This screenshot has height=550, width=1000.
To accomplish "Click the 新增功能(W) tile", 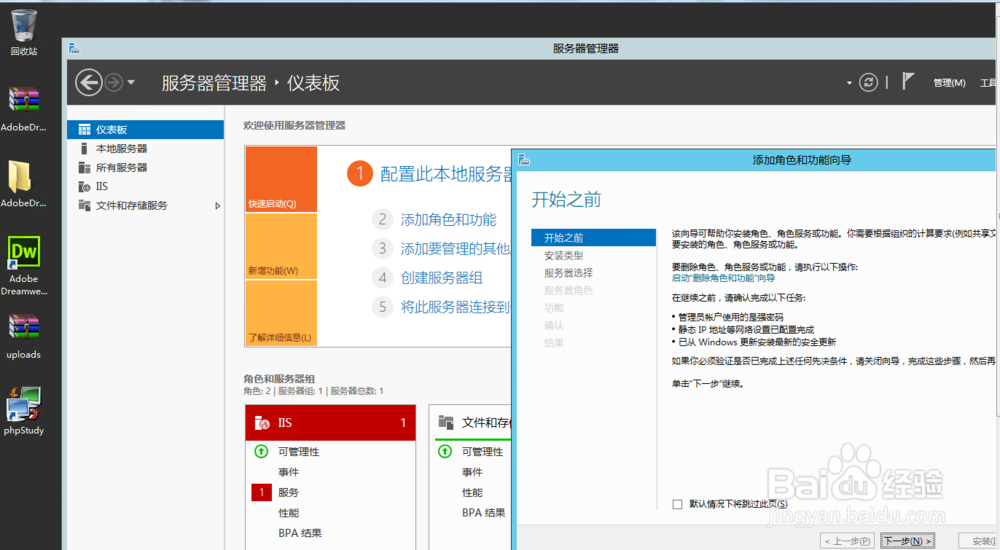I will [x=281, y=246].
